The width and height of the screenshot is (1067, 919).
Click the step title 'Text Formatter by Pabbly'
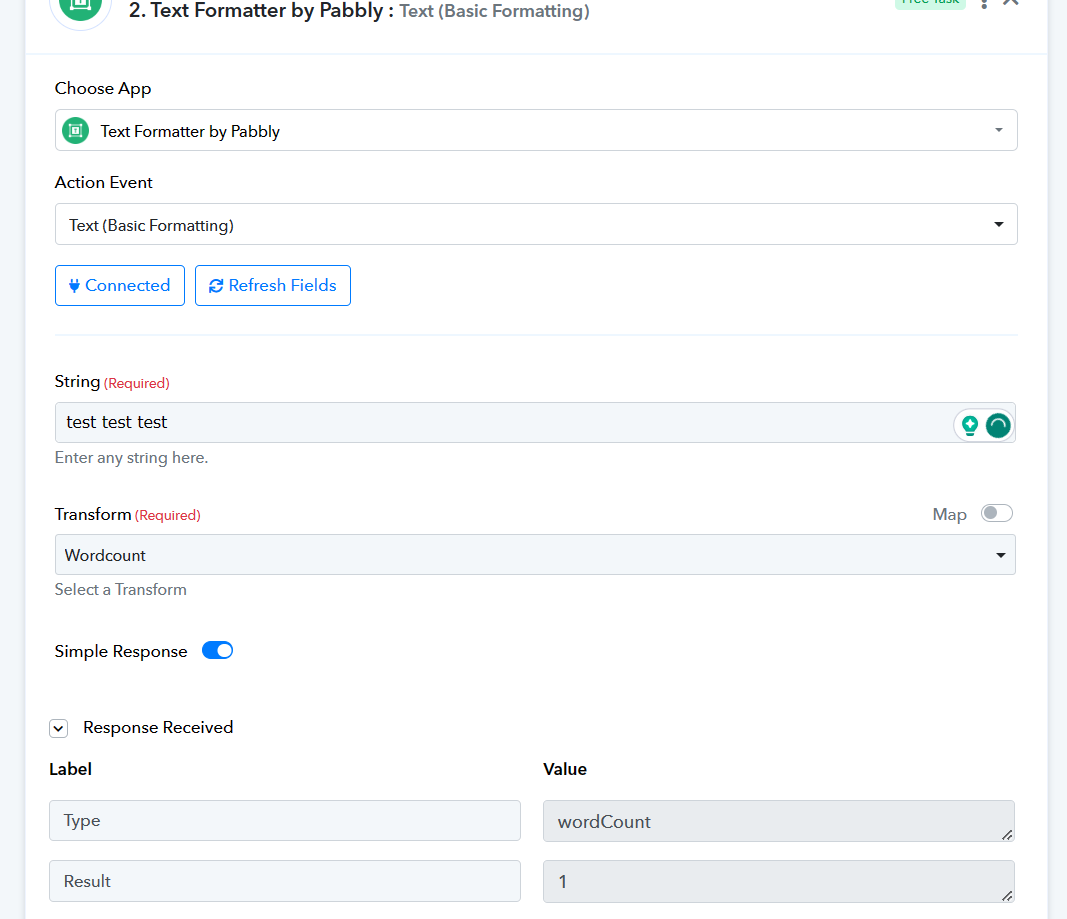[x=267, y=10]
